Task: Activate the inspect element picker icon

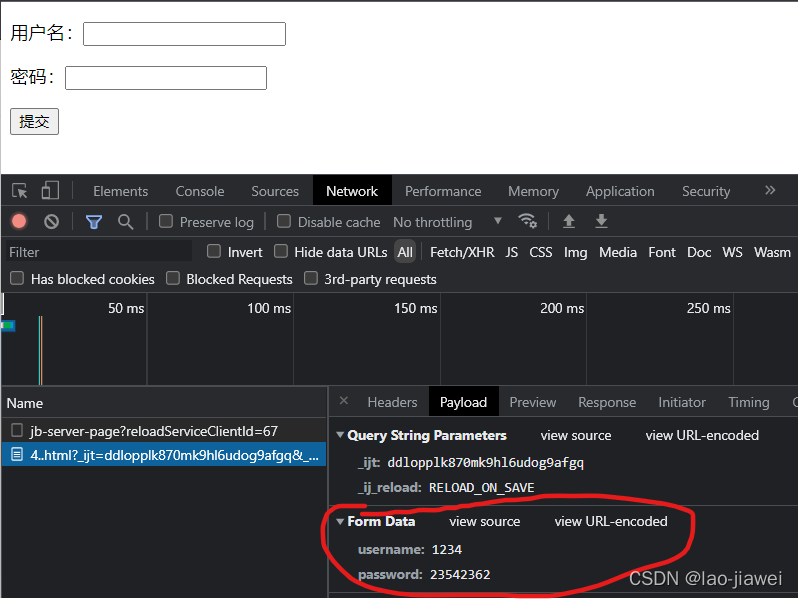Action: pos(20,191)
